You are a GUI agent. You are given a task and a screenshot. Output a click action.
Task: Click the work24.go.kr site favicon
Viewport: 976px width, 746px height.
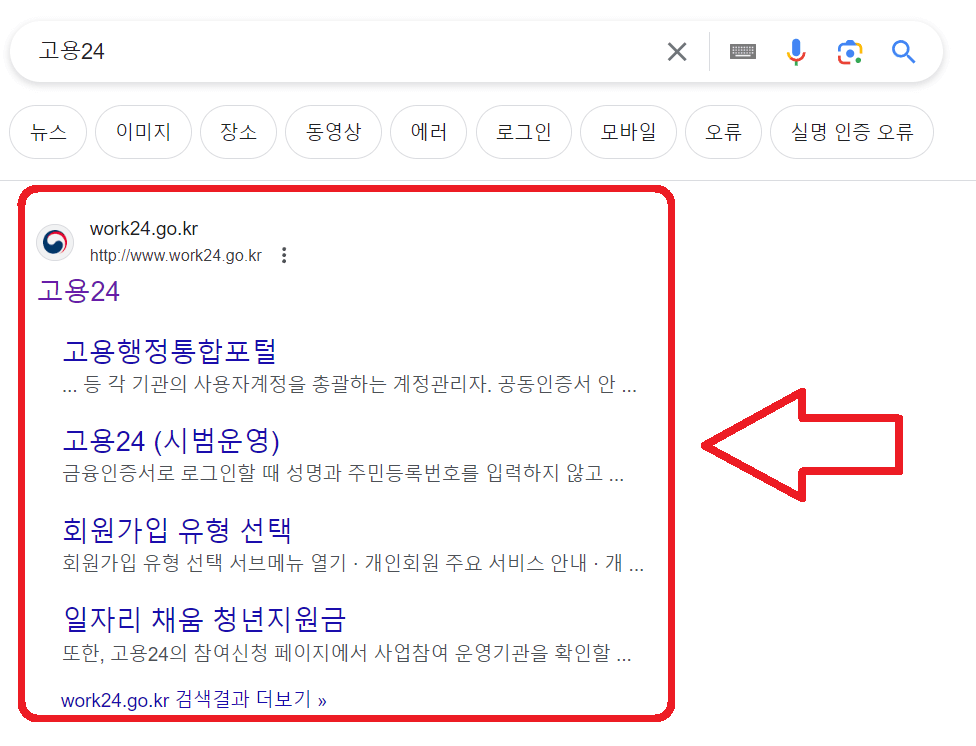tap(54, 242)
